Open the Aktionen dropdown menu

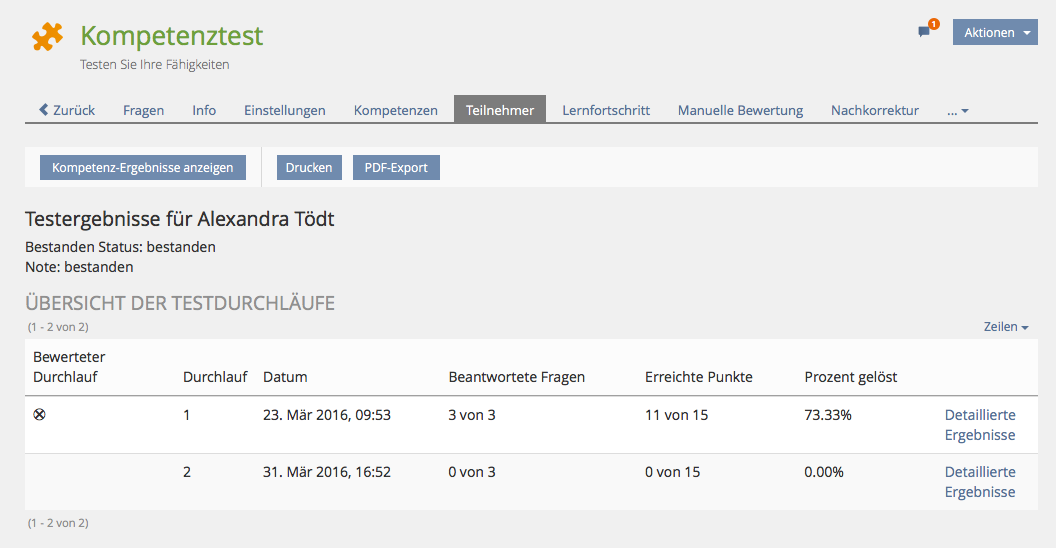(996, 32)
